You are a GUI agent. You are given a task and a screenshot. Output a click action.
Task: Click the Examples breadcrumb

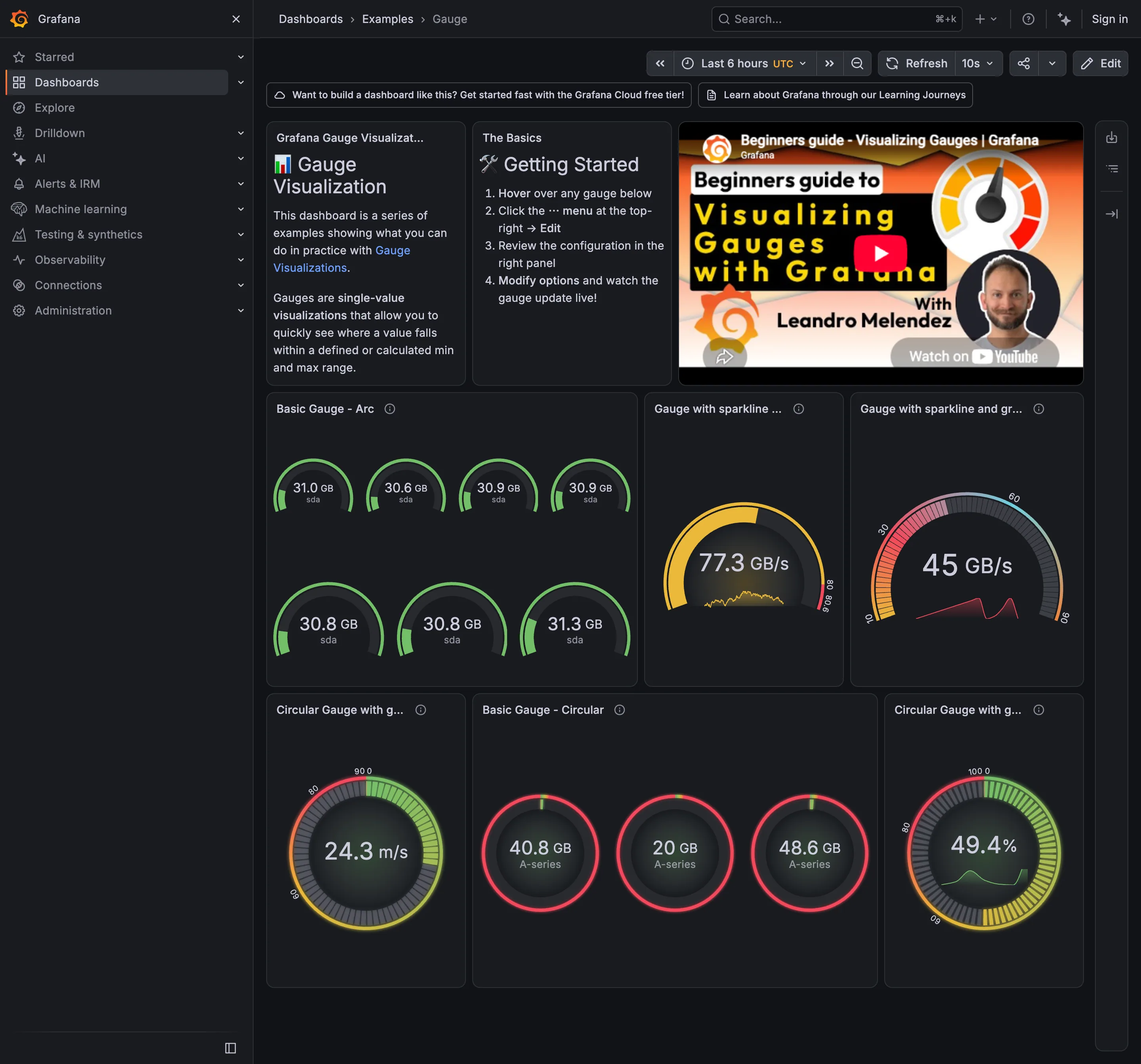387,19
